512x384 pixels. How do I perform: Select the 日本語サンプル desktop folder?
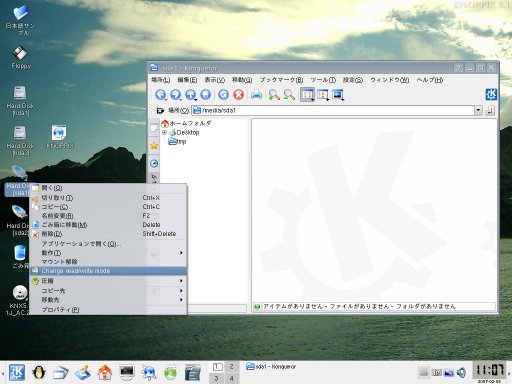[x=20, y=21]
